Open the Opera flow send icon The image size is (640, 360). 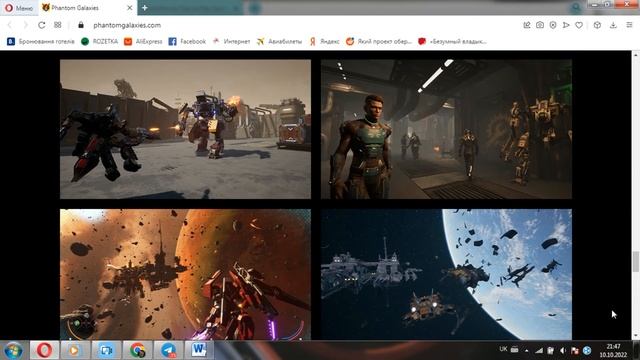pos(566,25)
